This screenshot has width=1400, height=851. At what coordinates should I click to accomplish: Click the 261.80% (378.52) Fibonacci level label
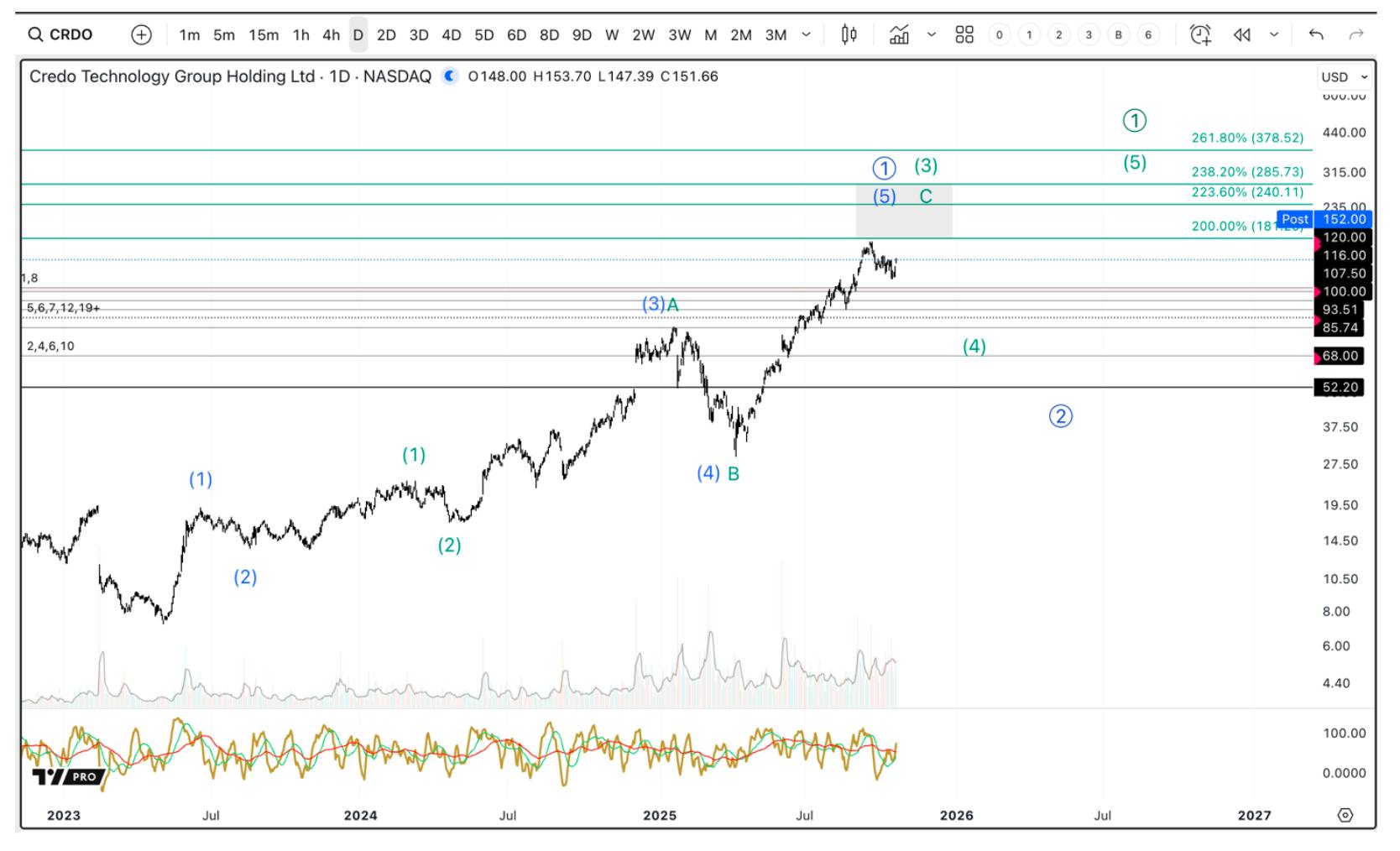click(1247, 138)
